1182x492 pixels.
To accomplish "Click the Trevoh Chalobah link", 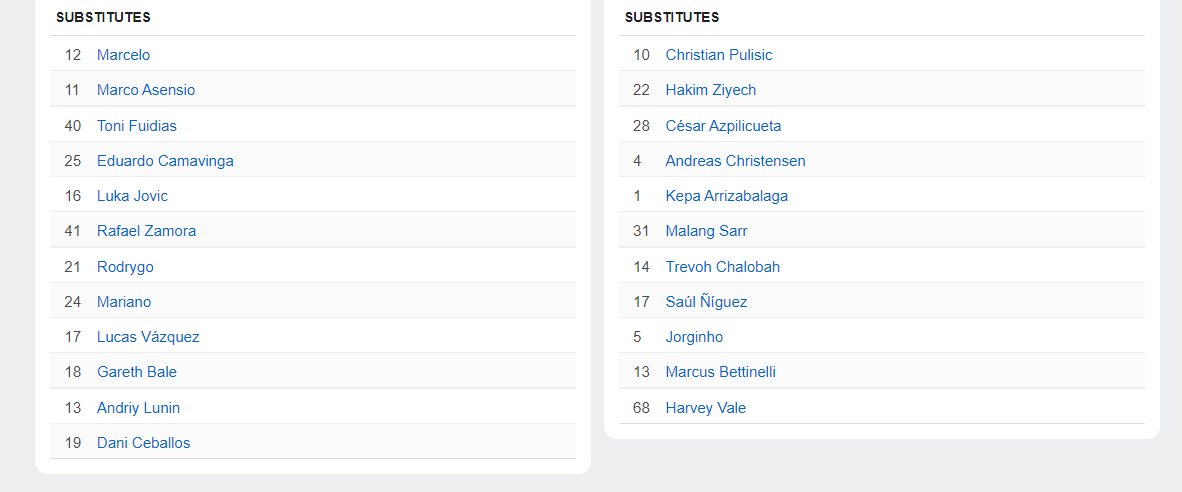I will point(722,267).
